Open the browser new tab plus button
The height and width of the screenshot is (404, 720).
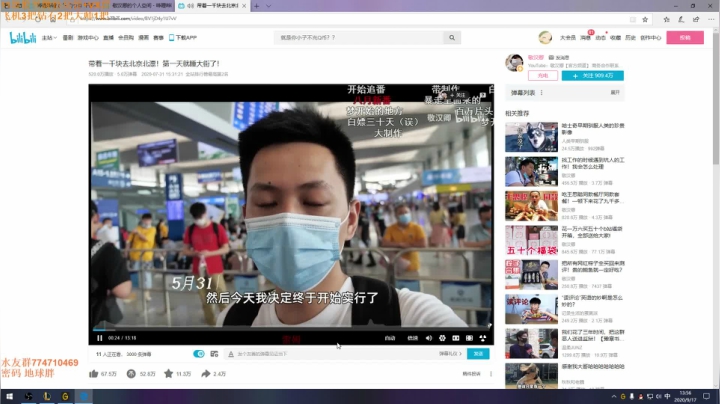257,6
